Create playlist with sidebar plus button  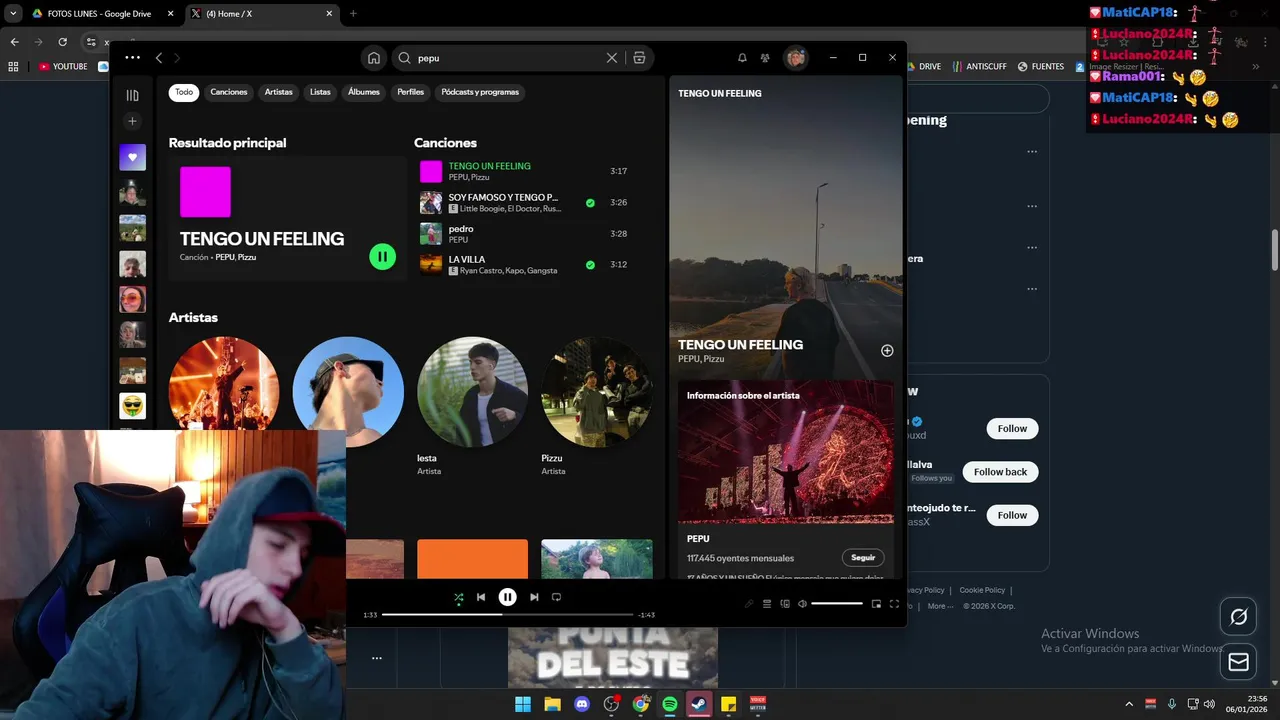[x=132, y=121]
